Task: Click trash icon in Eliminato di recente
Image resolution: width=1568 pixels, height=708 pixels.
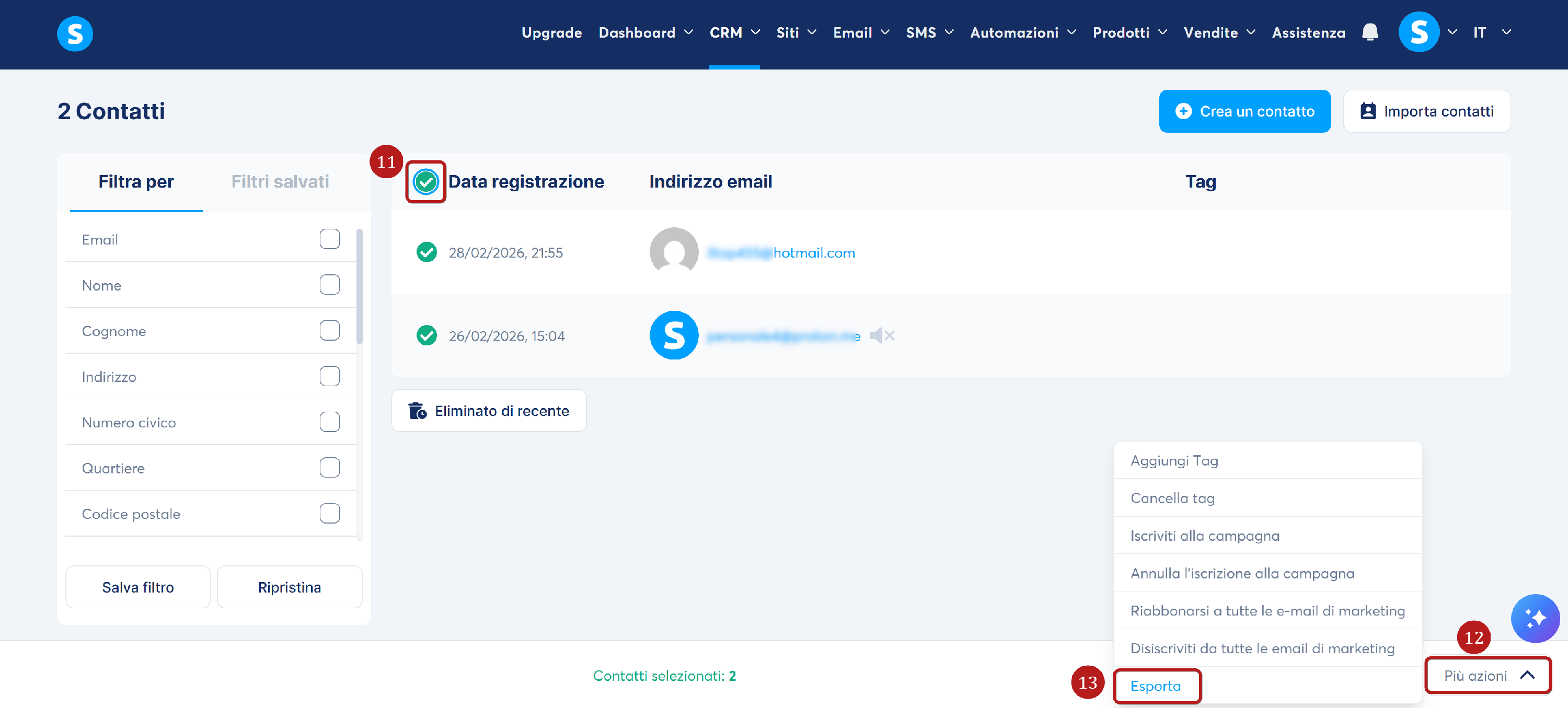Action: [x=417, y=411]
